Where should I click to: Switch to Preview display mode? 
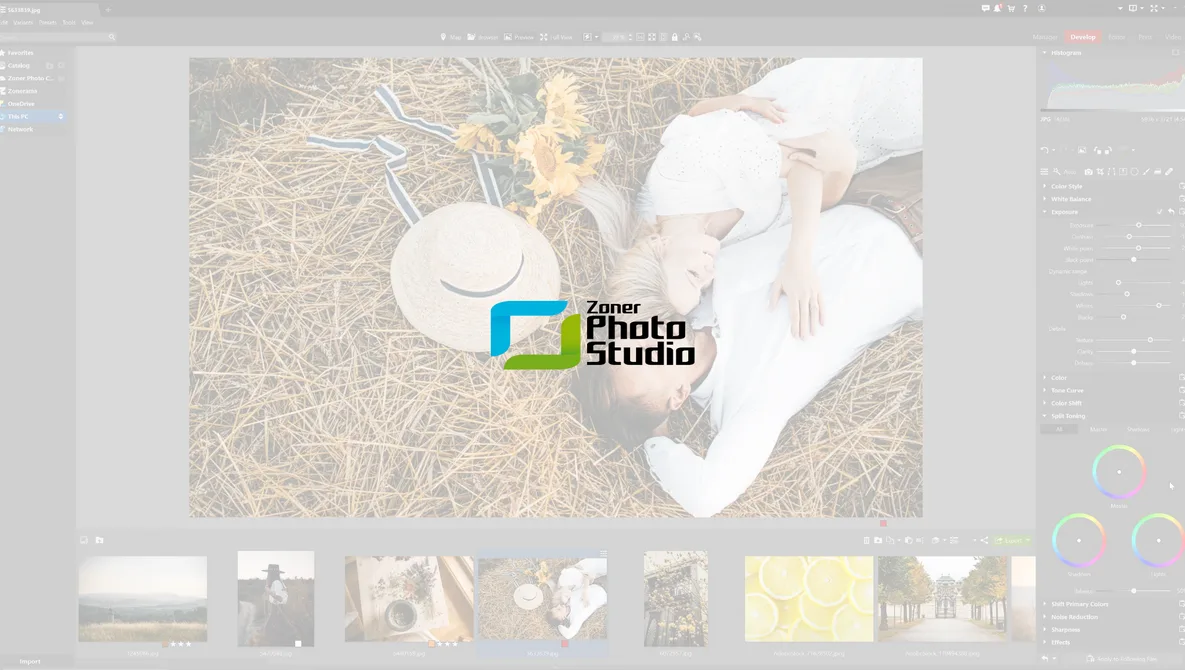[518, 37]
